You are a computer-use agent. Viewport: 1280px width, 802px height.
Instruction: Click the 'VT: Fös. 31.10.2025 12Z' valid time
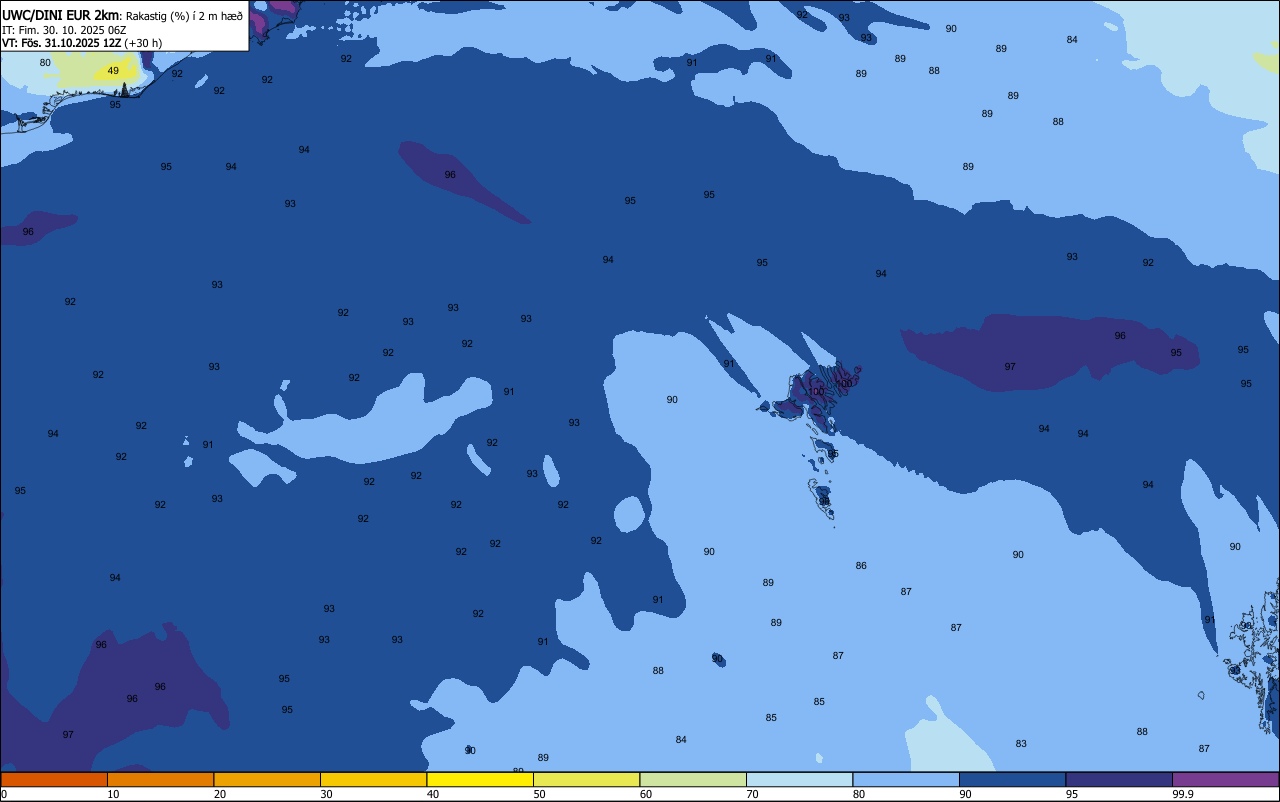tap(61, 42)
